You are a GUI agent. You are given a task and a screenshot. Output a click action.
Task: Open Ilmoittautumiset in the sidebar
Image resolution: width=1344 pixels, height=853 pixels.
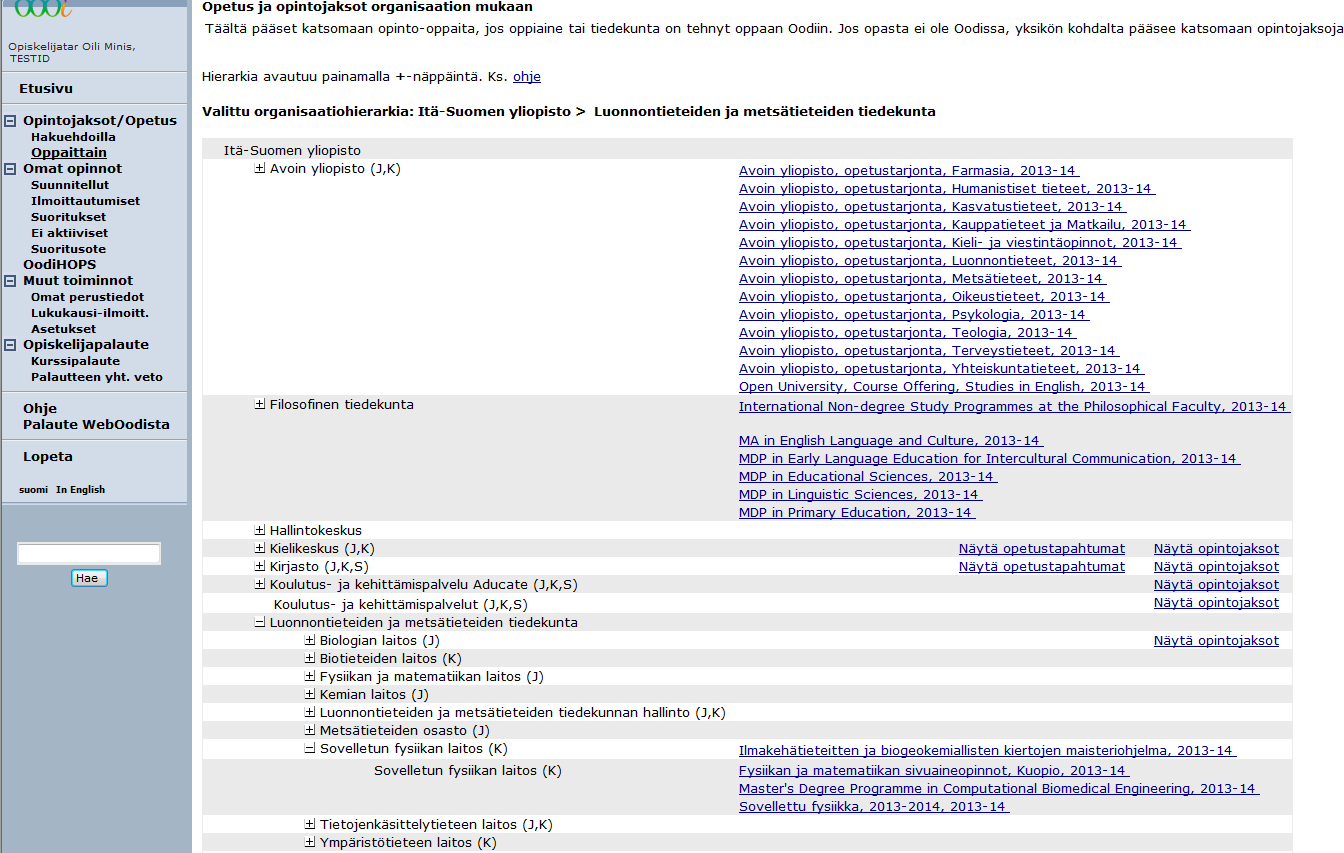(x=85, y=201)
